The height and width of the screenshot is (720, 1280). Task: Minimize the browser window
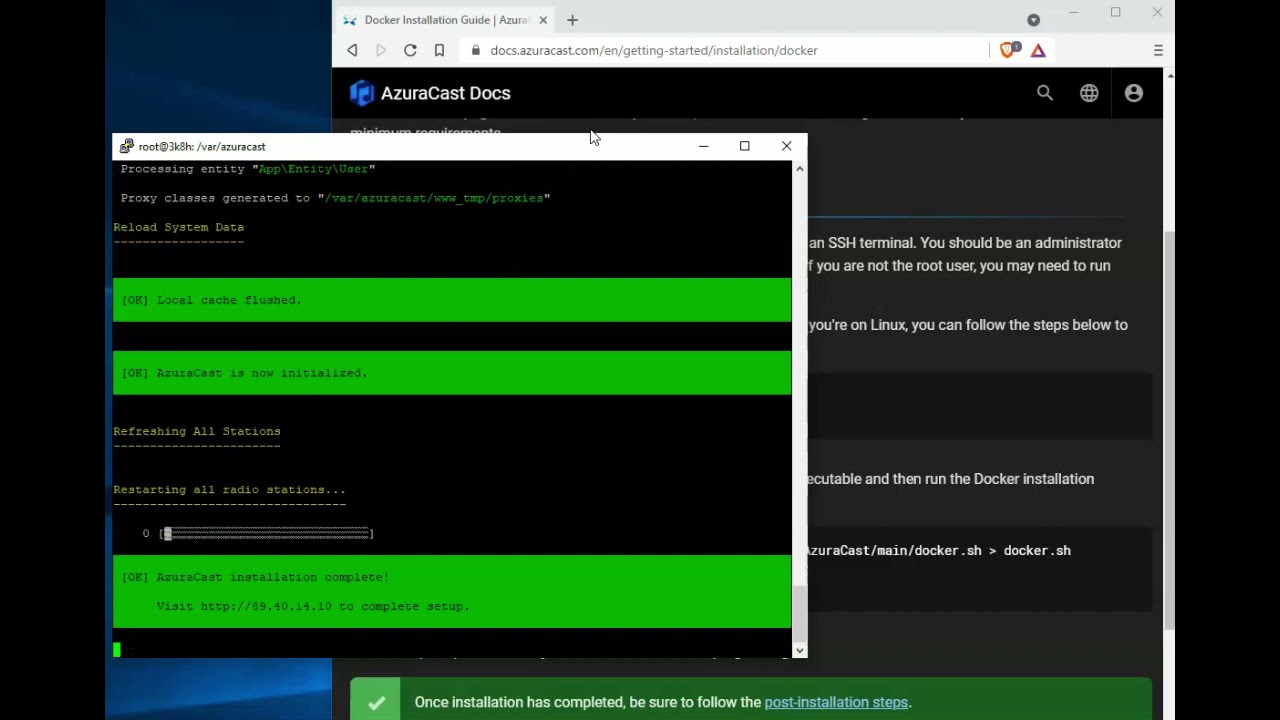[1073, 13]
